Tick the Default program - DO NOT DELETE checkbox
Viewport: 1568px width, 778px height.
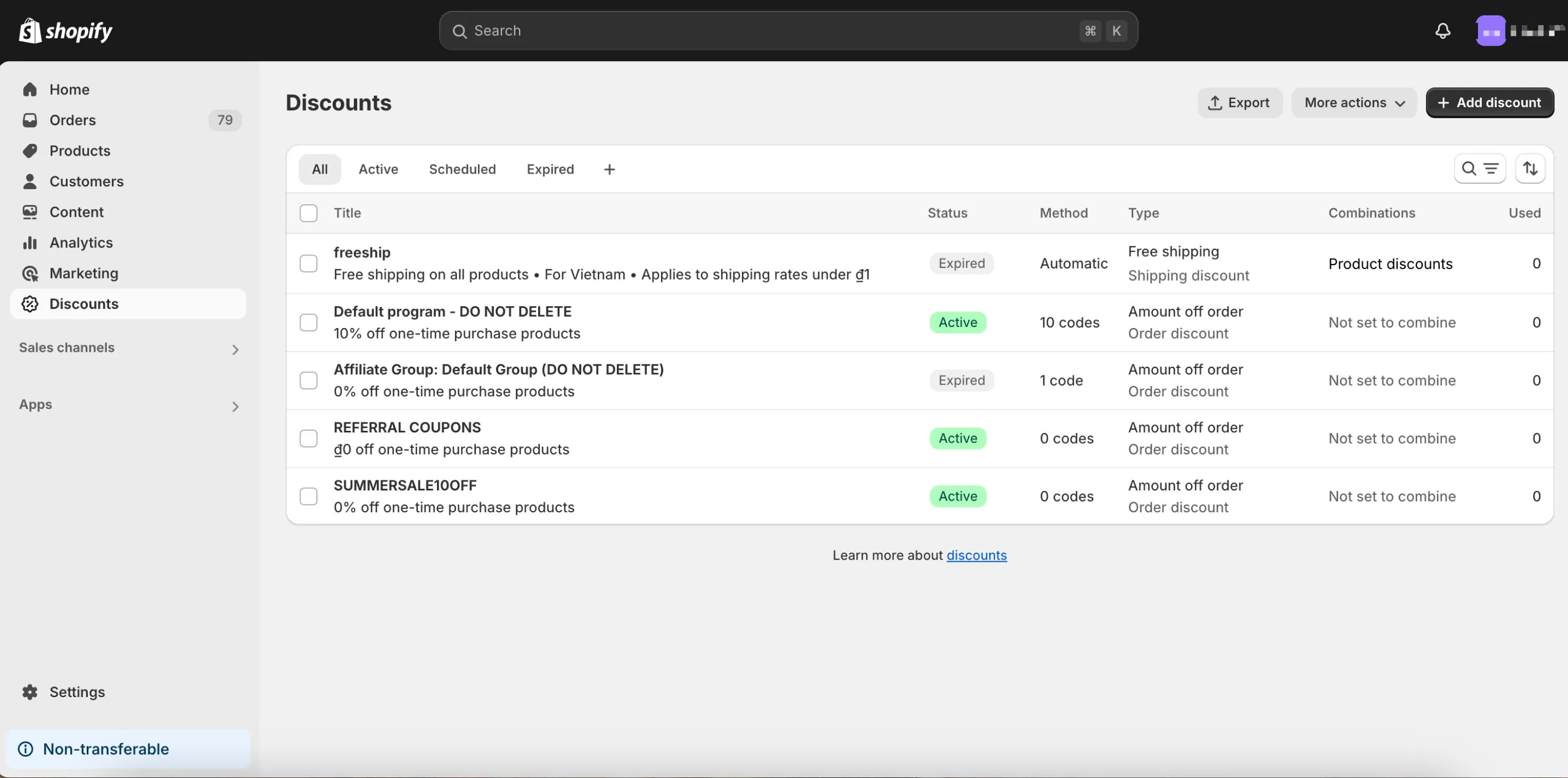[x=309, y=322]
